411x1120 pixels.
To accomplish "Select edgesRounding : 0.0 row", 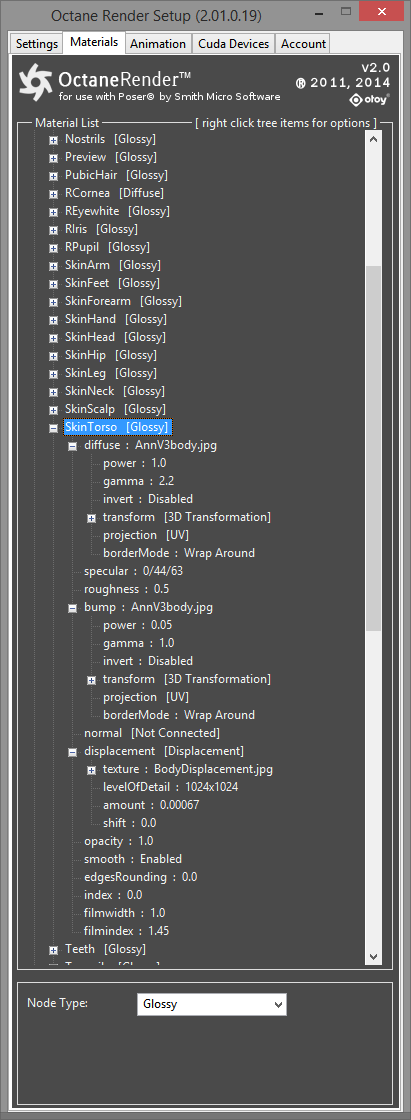I will point(140,876).
